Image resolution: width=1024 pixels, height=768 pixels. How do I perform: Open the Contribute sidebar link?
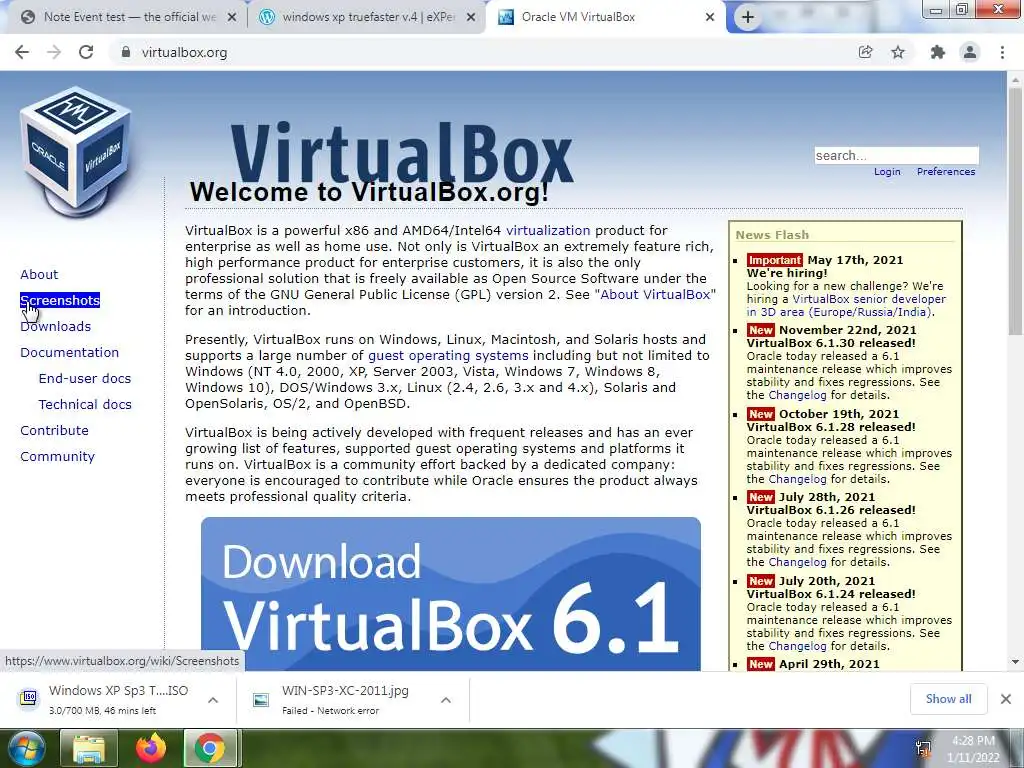pyautogui.click(x=54, y=430)
